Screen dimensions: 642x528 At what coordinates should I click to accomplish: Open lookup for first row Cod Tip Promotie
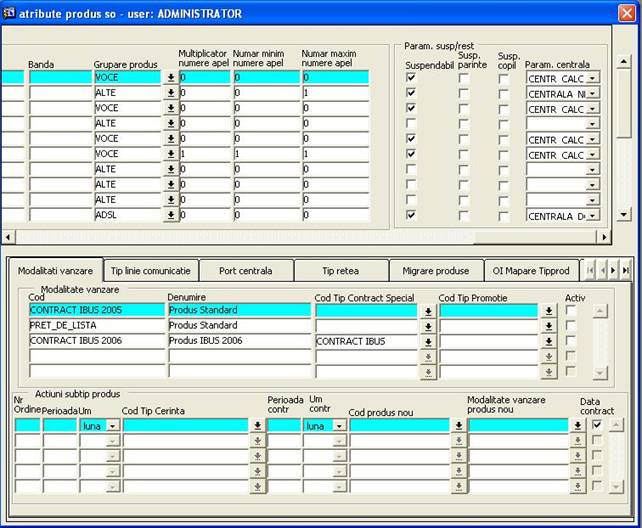point(549,311)
